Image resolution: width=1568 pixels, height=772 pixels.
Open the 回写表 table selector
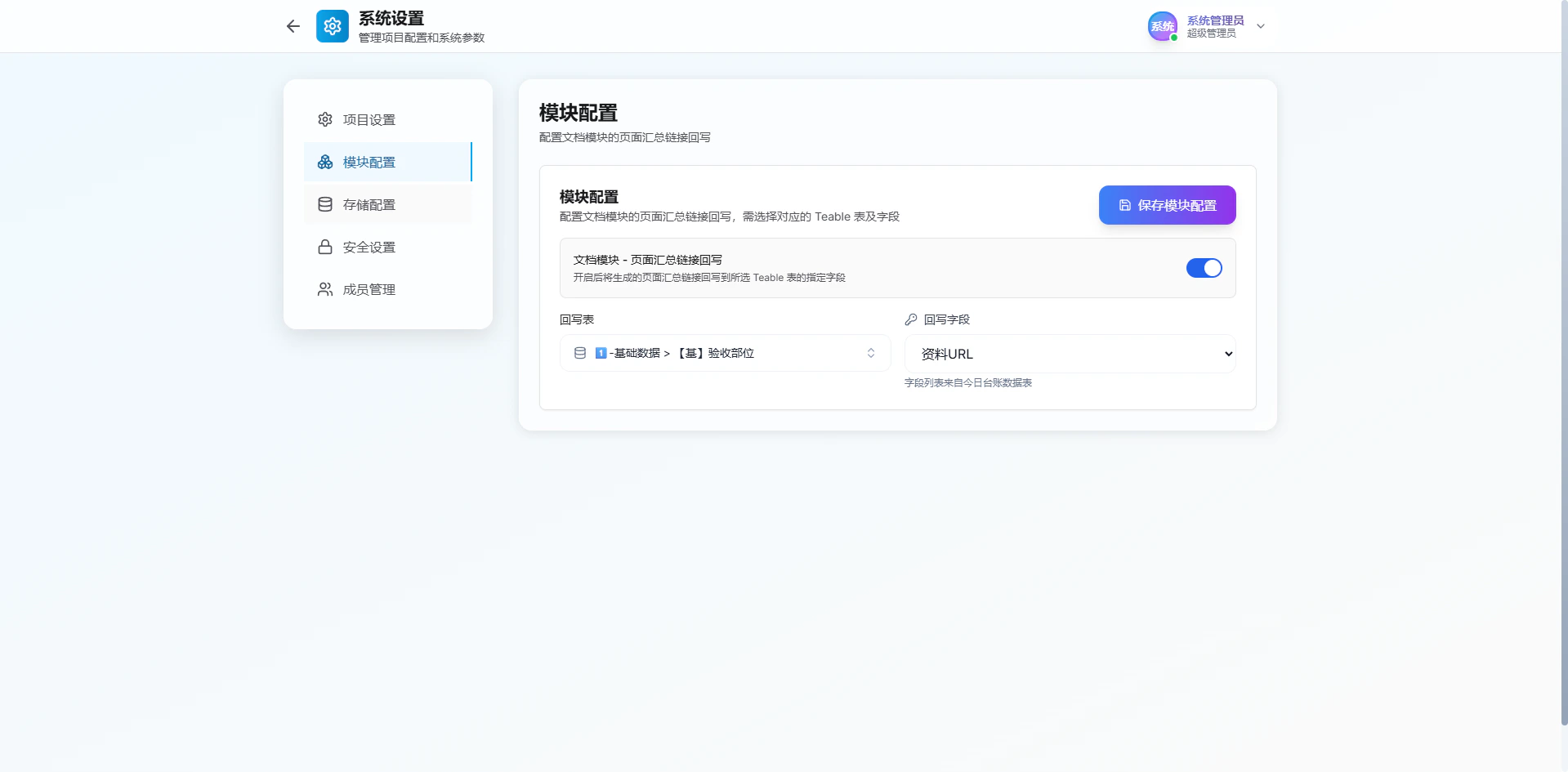725,353
